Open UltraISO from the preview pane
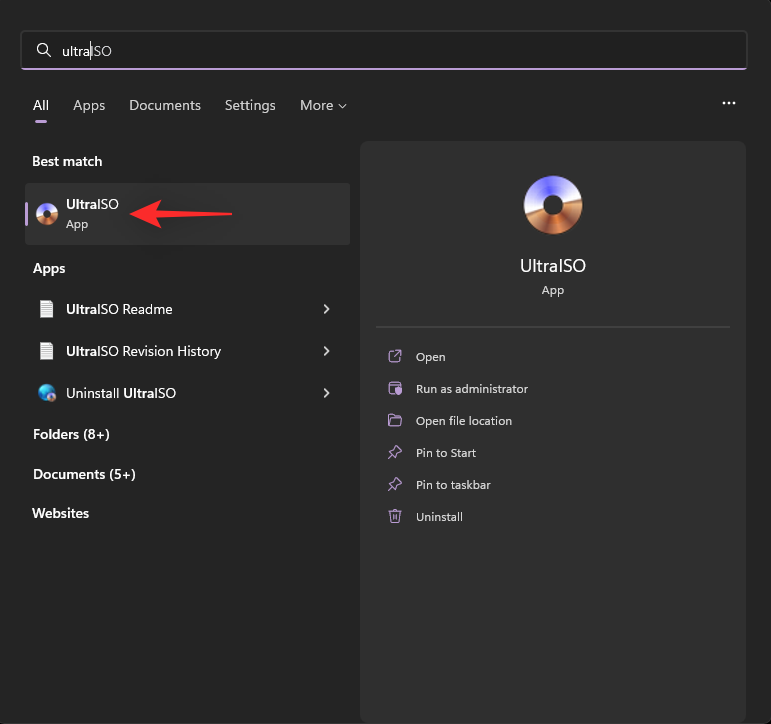771x724 pixels. pyautogui.click(x=430, y=357)
